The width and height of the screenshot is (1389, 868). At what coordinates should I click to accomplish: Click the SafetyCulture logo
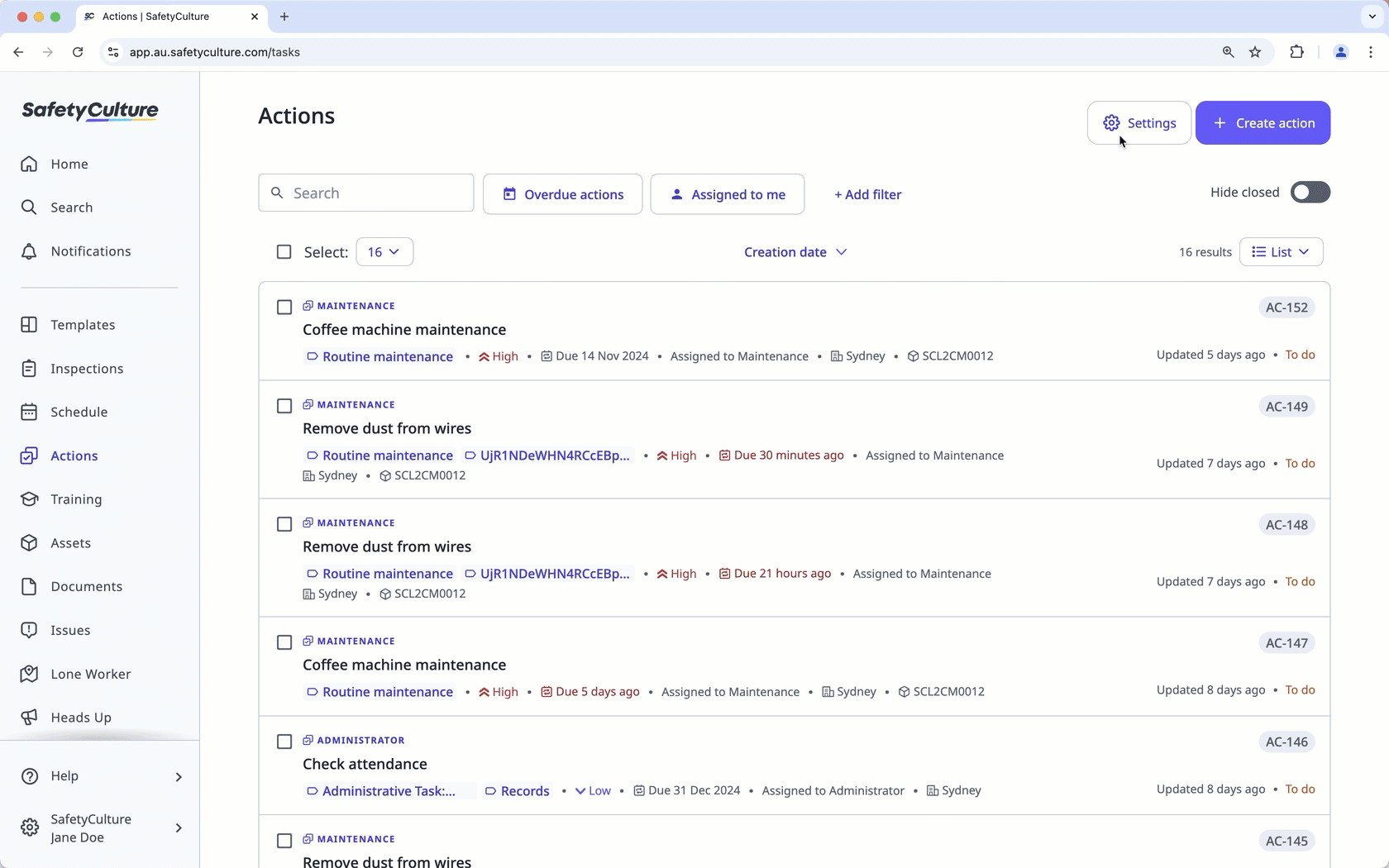(x=90, y=111)
